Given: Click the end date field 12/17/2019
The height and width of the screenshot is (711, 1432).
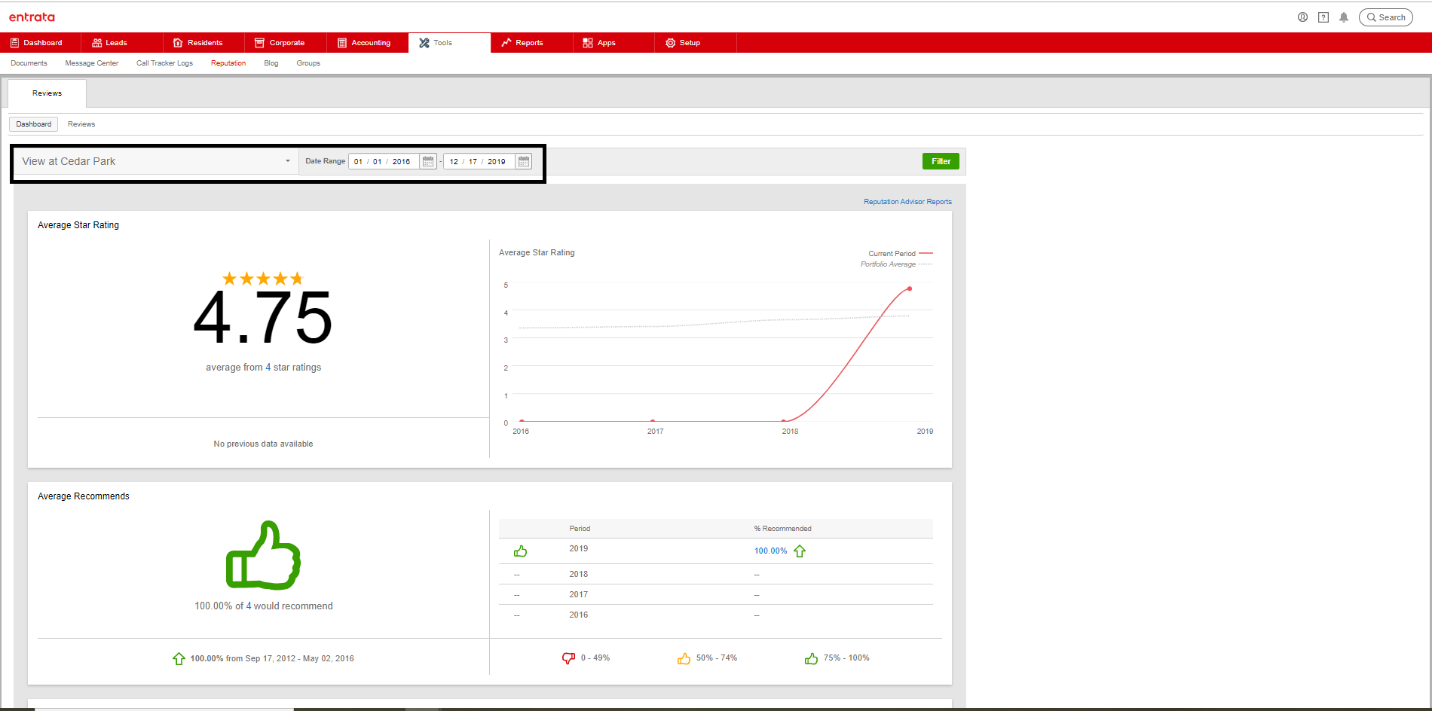Looking at the screenshot, I should (479, 161).
